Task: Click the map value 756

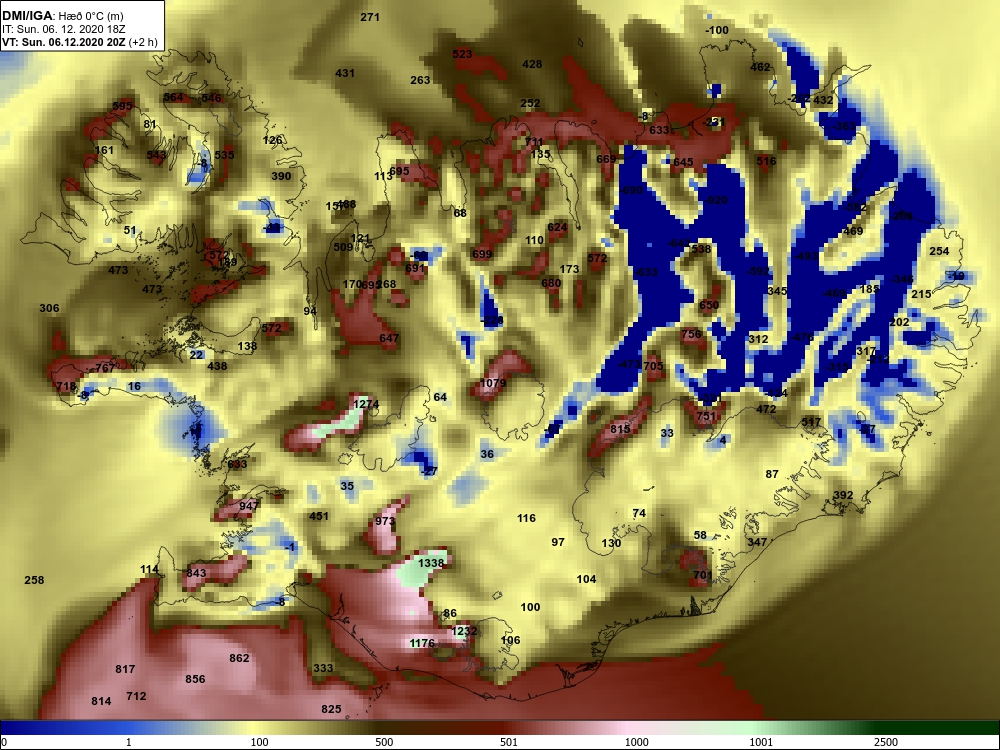Action: [691, 334]
